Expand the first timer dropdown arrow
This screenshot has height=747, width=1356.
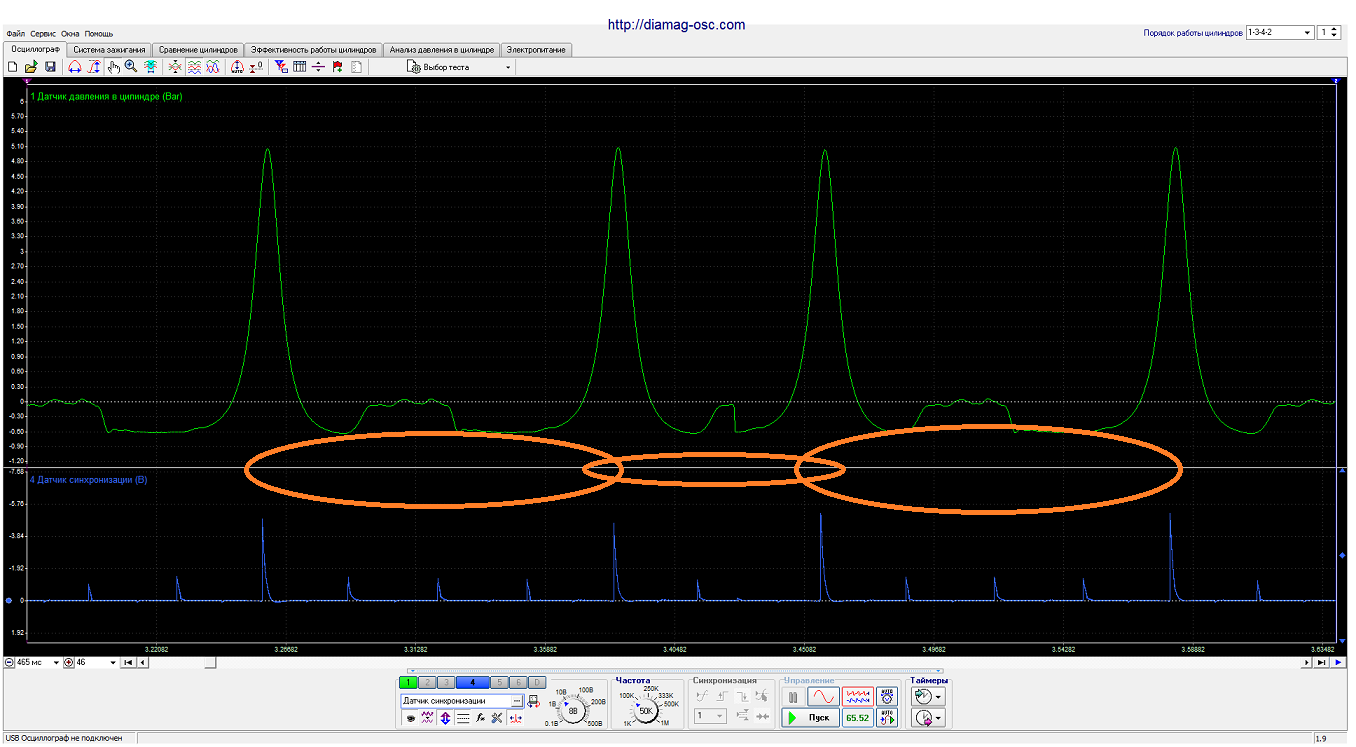pyautogui.click(x=937, y=696)
